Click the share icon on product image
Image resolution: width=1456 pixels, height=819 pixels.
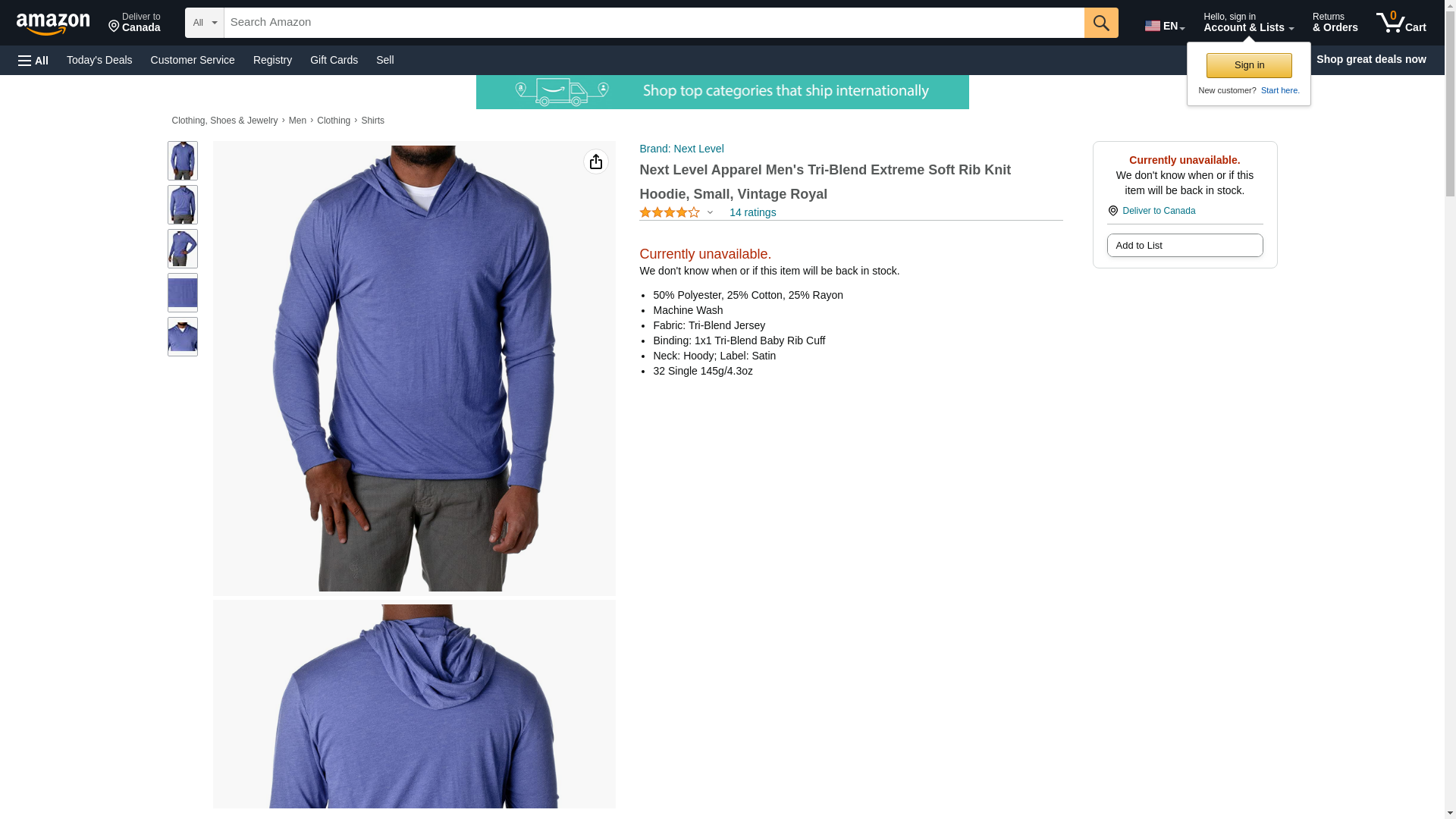596,162
